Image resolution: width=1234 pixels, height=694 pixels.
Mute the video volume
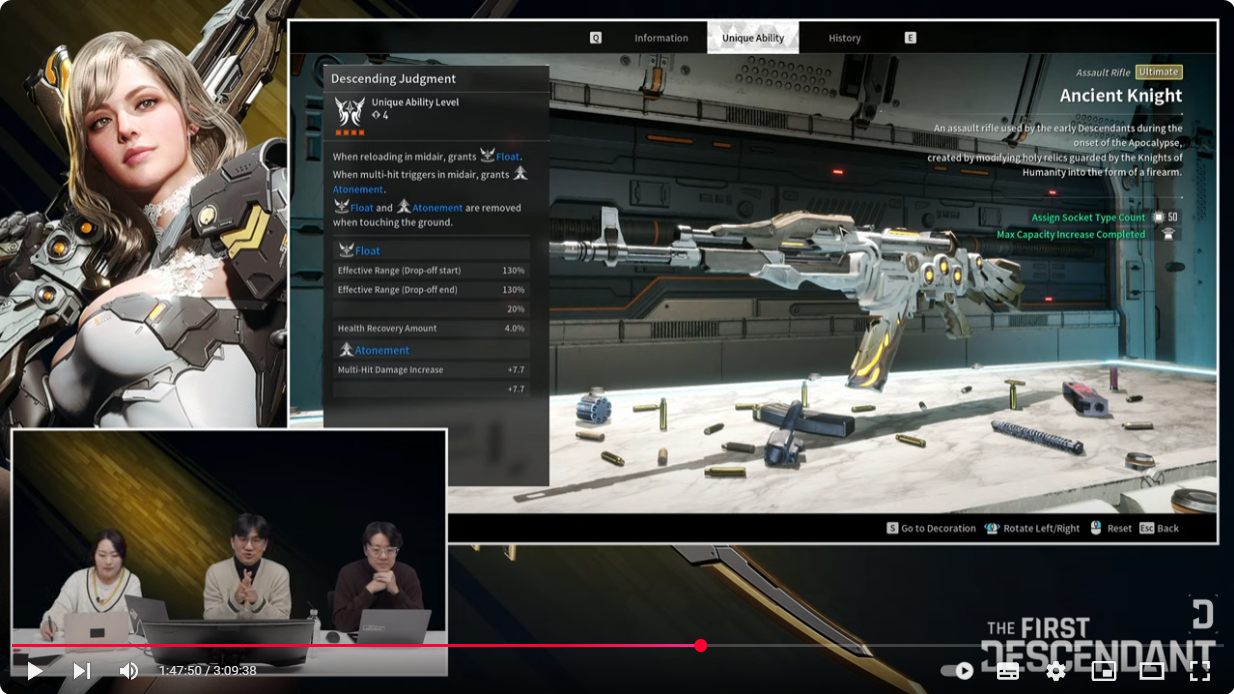coord(129,671)
